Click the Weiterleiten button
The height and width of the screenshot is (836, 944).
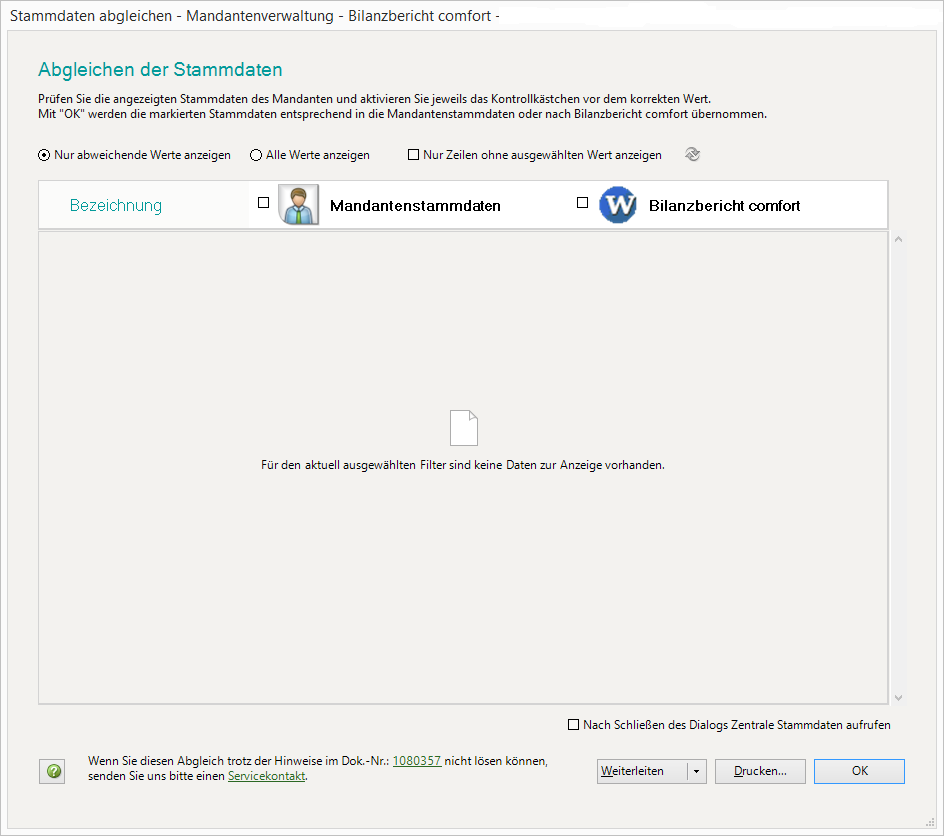click(642, 771)
